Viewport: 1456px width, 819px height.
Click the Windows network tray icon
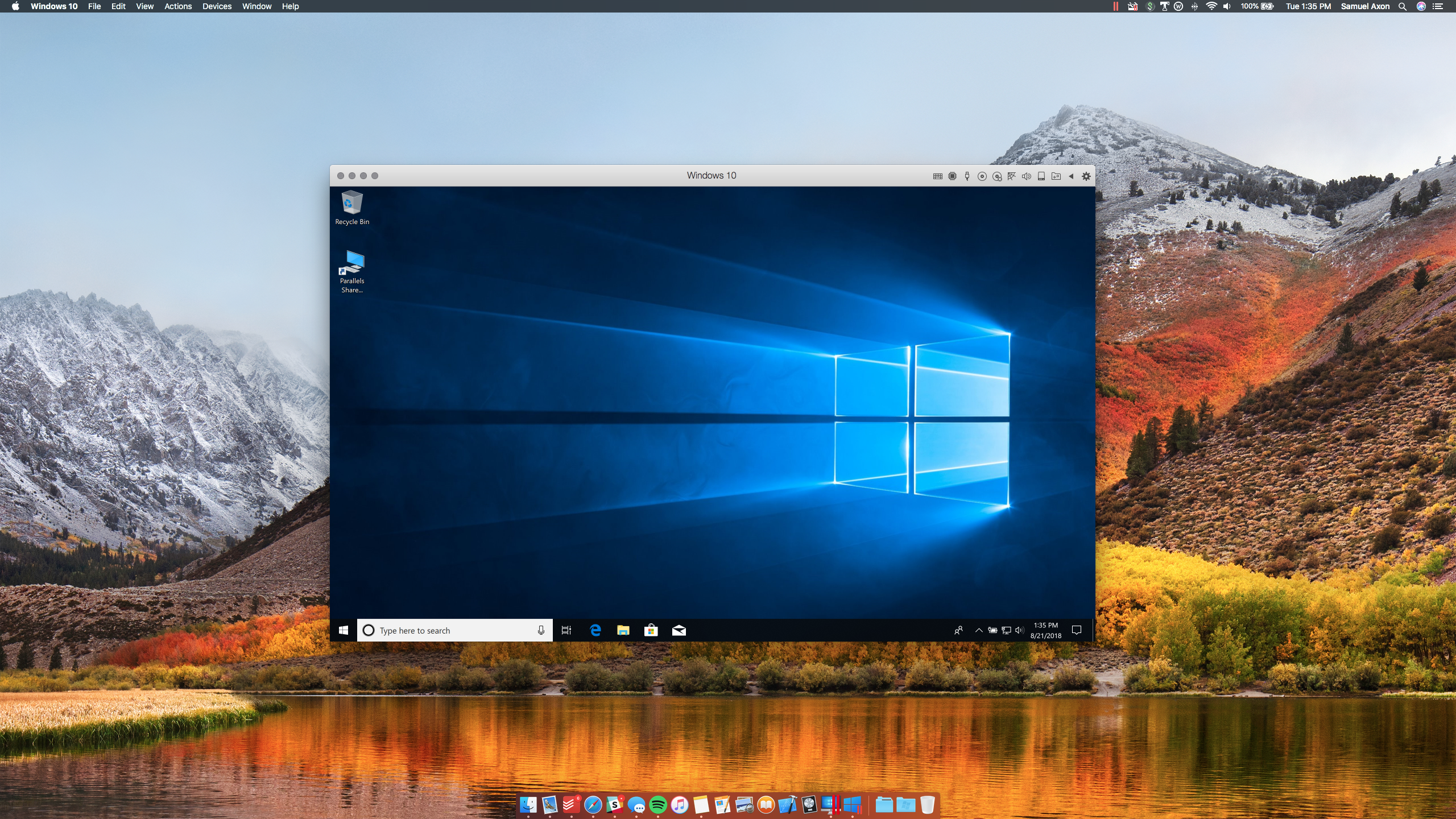(x=1006, y=630)
